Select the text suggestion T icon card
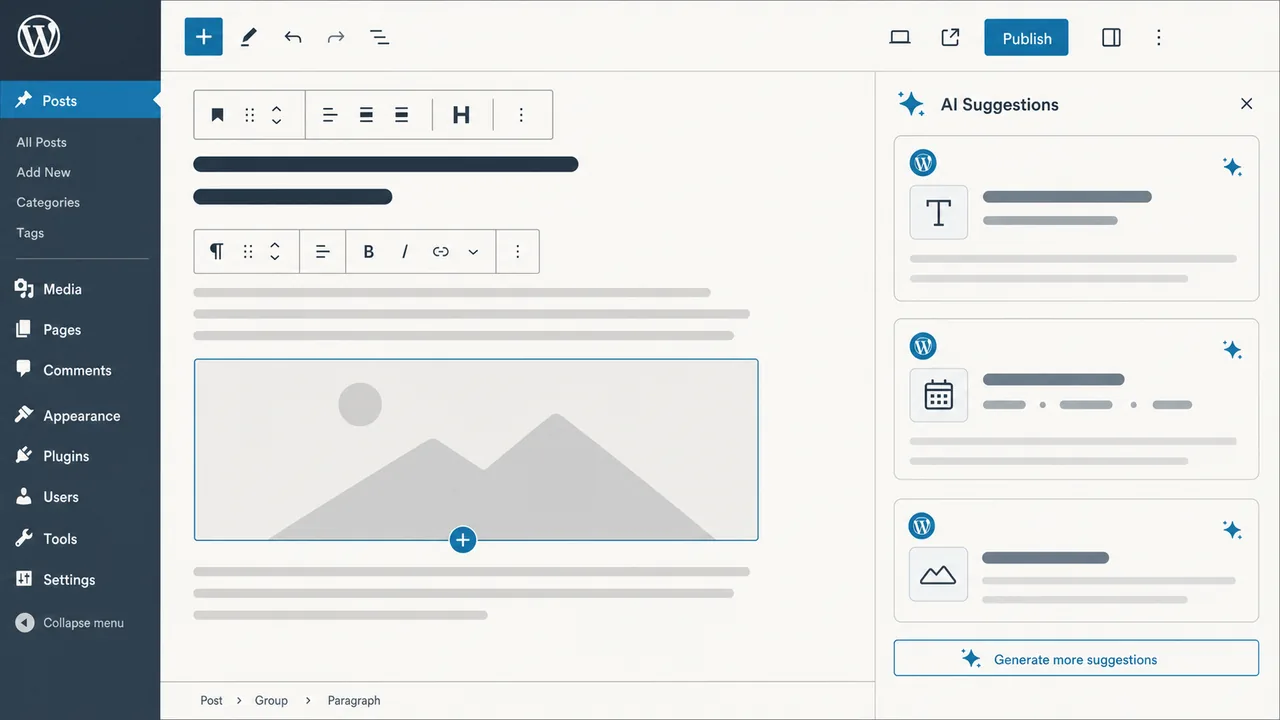 (939, 212)
